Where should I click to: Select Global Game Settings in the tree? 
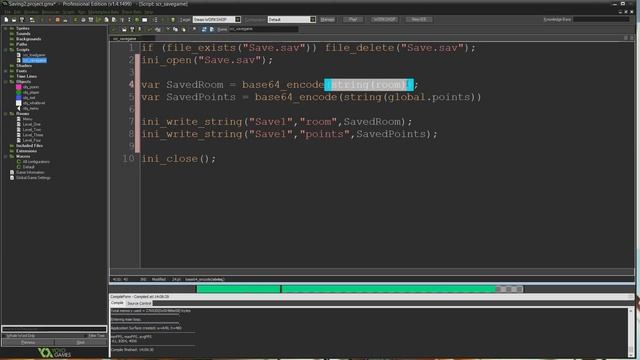point(33,178)
